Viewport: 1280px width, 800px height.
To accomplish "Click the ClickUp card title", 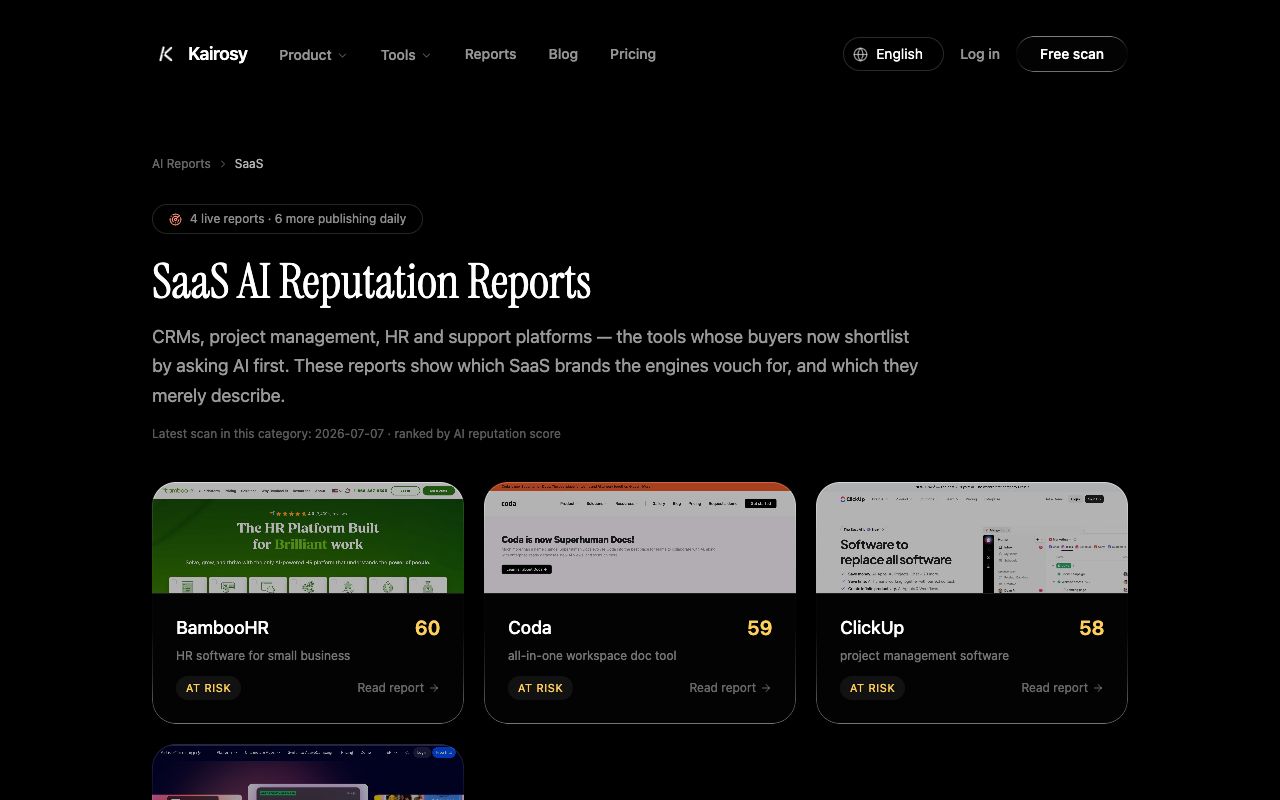I will coord(872,628).
